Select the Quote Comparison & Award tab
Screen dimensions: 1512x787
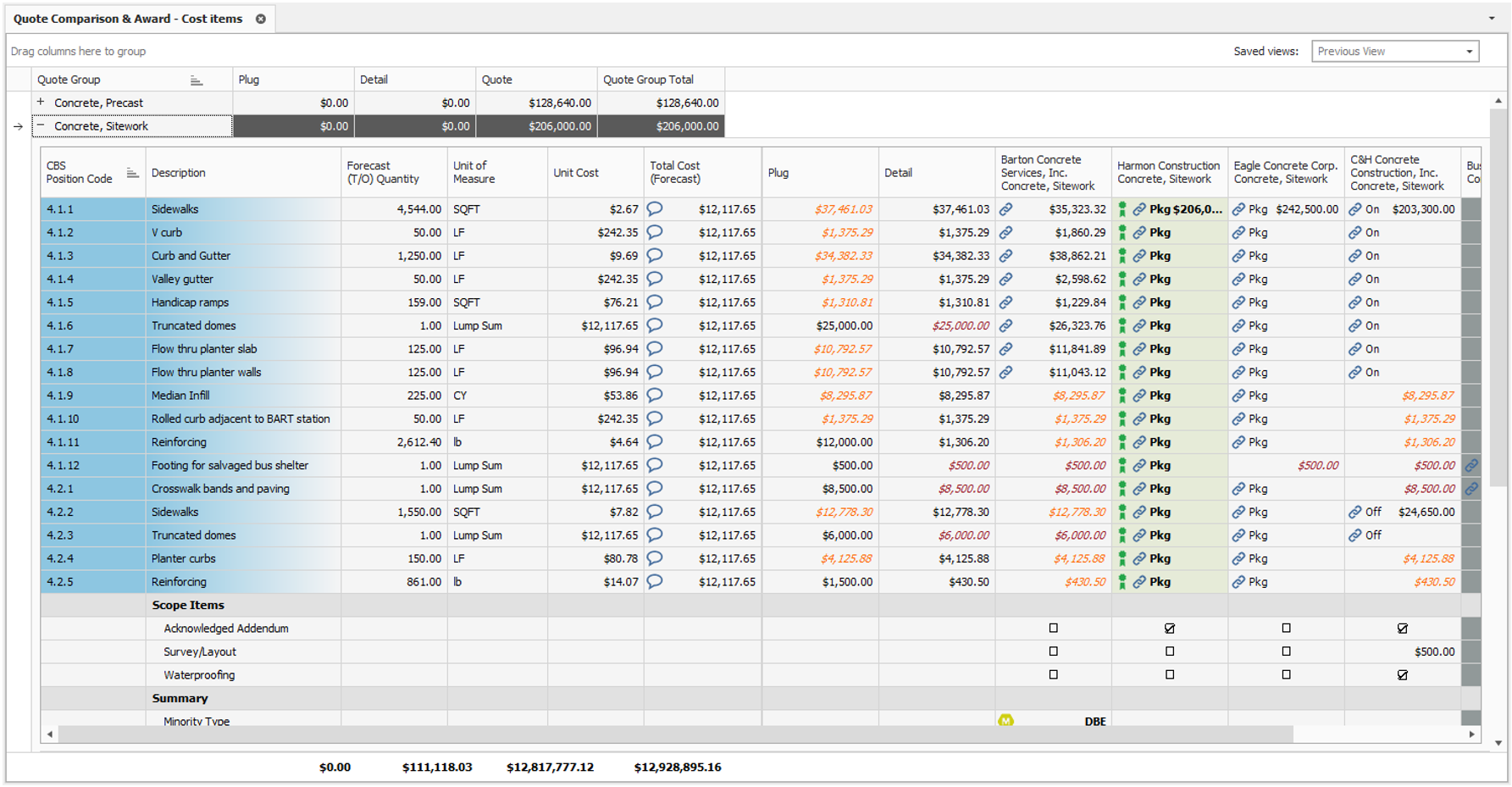click(x=128, y=19)
